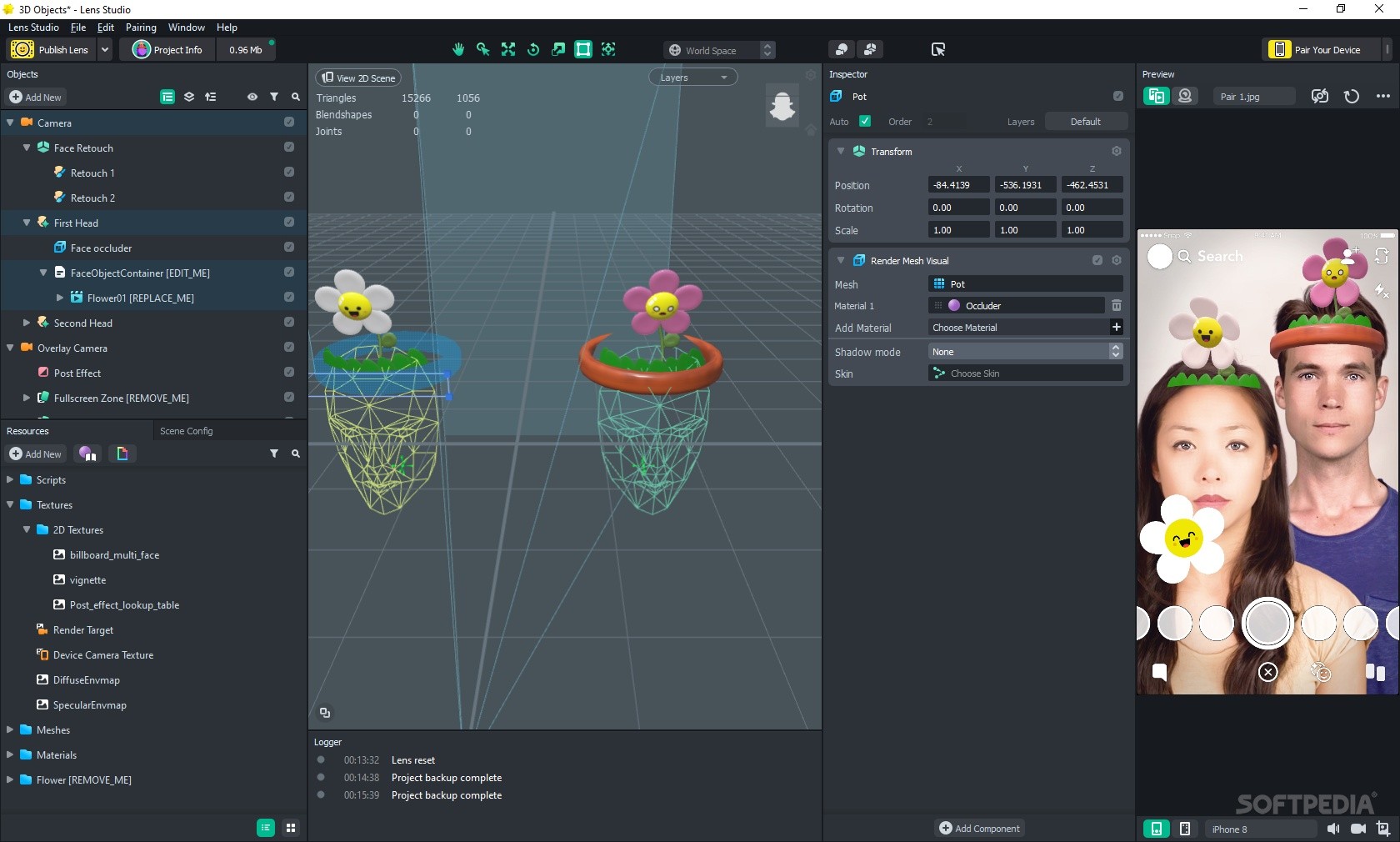Screen dimensions: 1400x842
Task: Open the Pairing menu
Action: [140, 28]
